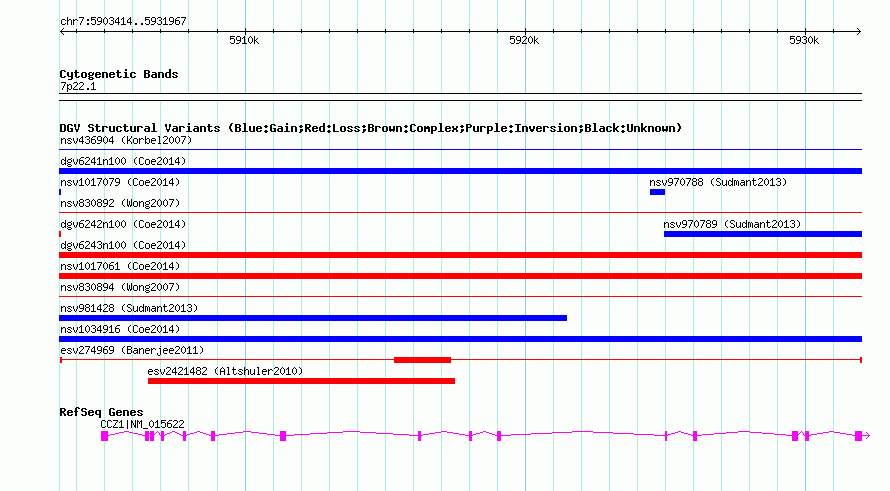This screenshot has width=890, height=491.
Task: Click the thick red dgv6243n100 loss bar
Action: 460,255
